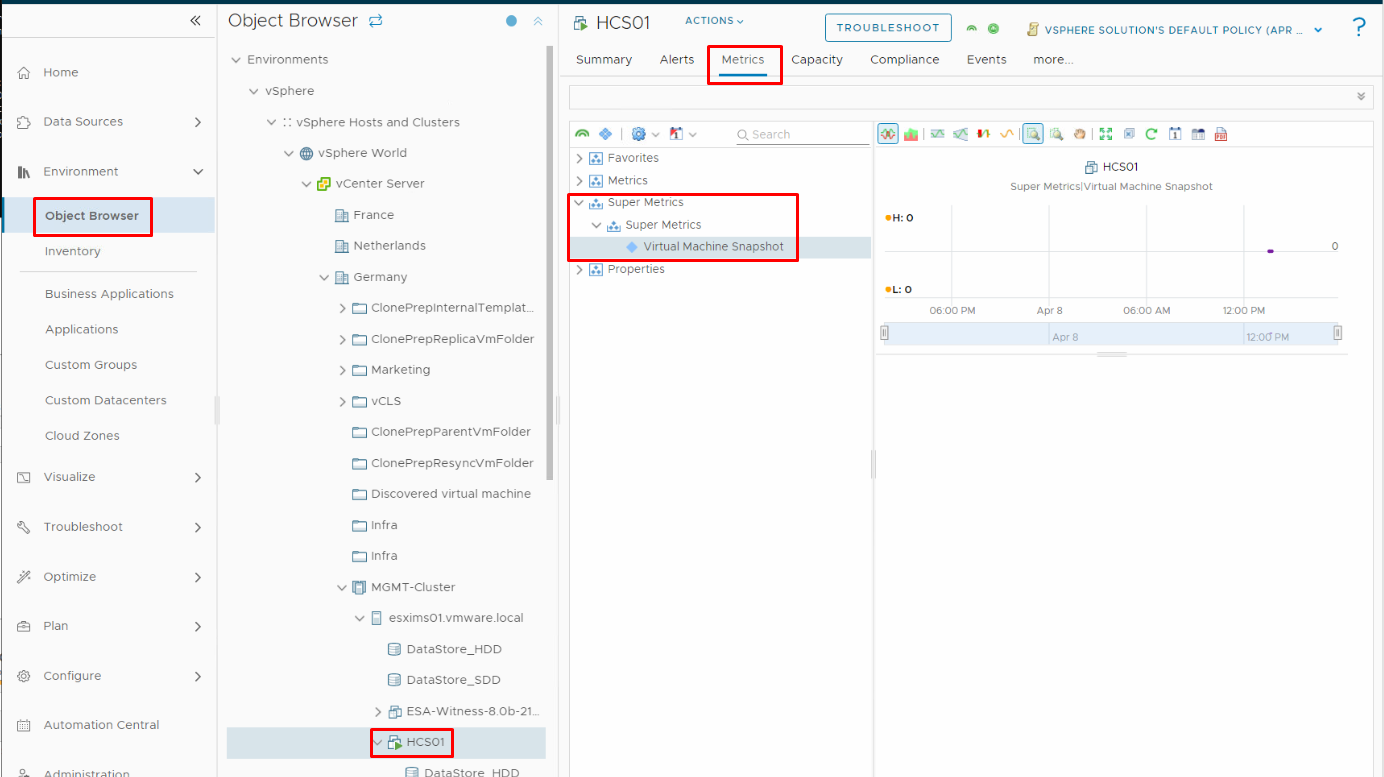This screenshot has width=1384, height=777.
Task: Open Inventory in the left sidebar
Action: [x=73, y=251]
